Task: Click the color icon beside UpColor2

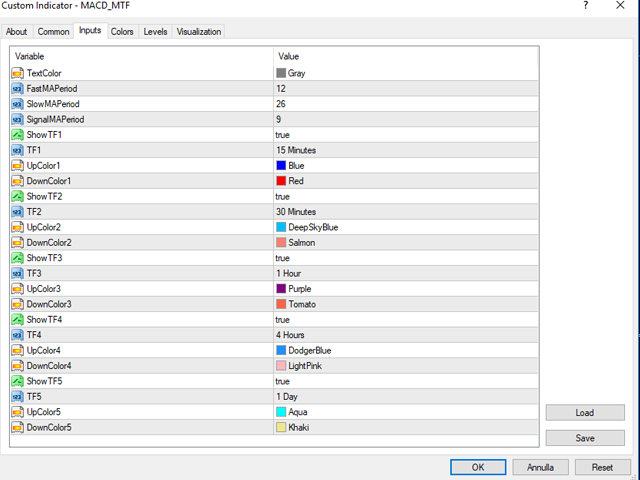Action: [18, 227]
